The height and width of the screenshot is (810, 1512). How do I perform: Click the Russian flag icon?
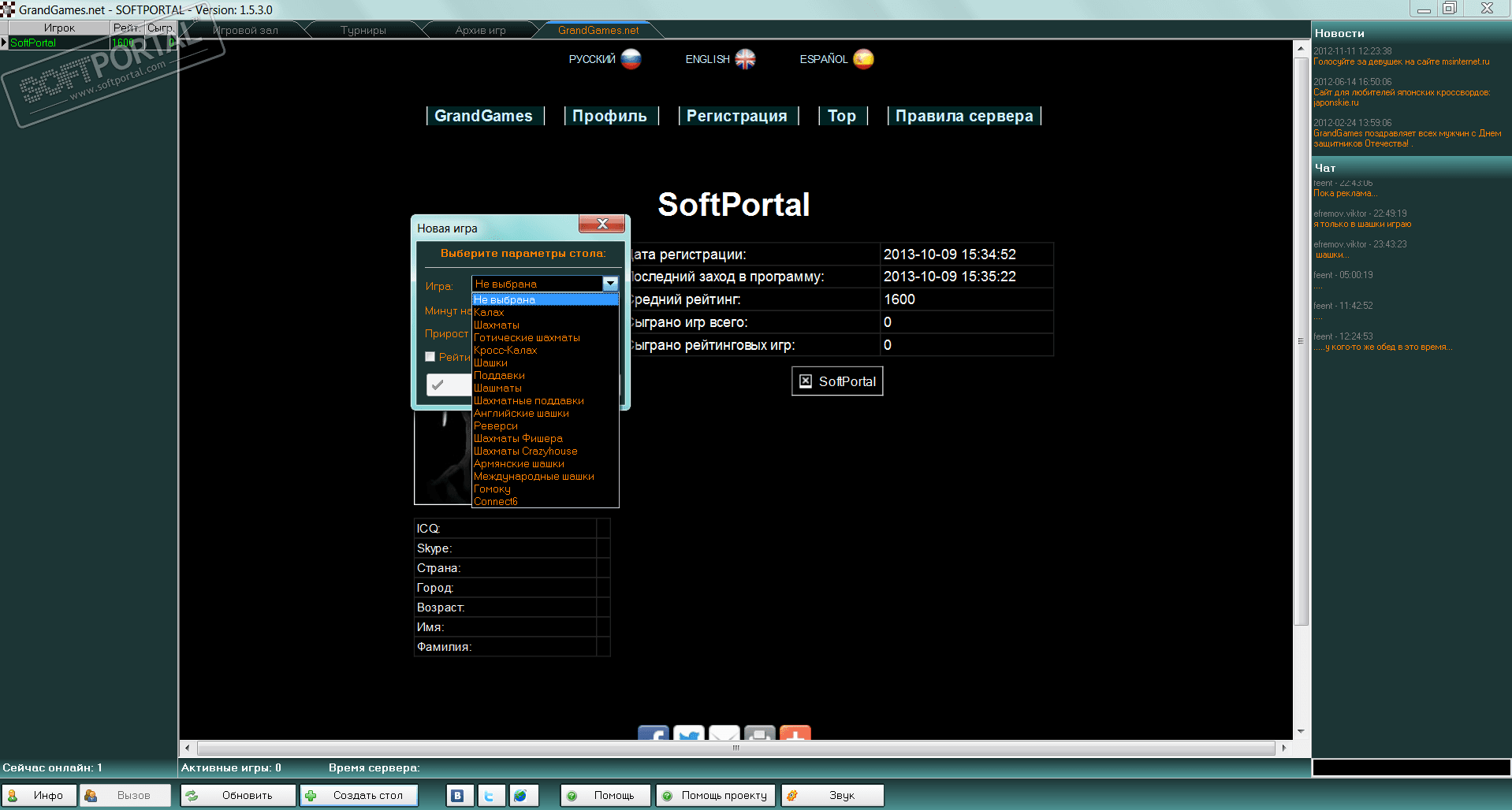631,59
